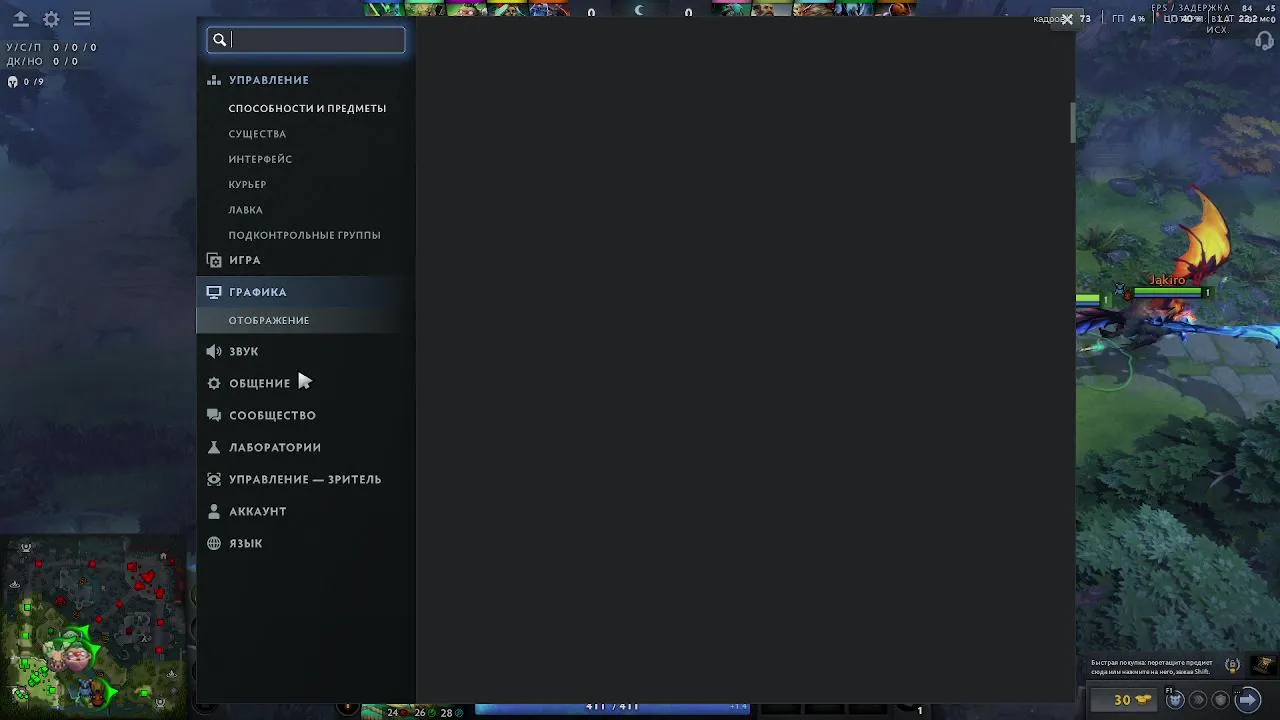Click the monitor icon beside Графика
This screenshot has width=1280, height=720.
pyautogui.click(x=214, y=292)
